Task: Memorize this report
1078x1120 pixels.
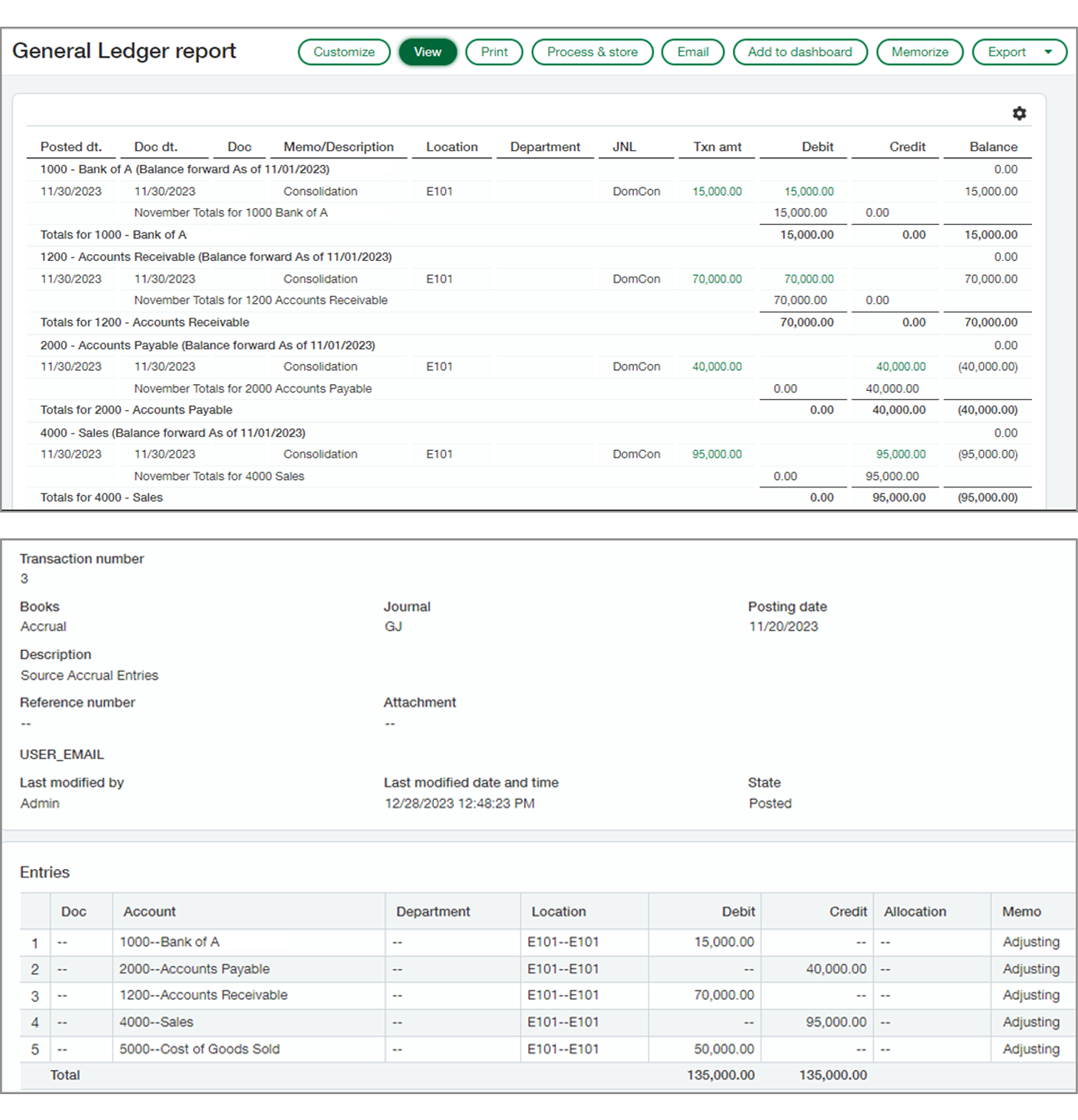Action: coord(920,52)
